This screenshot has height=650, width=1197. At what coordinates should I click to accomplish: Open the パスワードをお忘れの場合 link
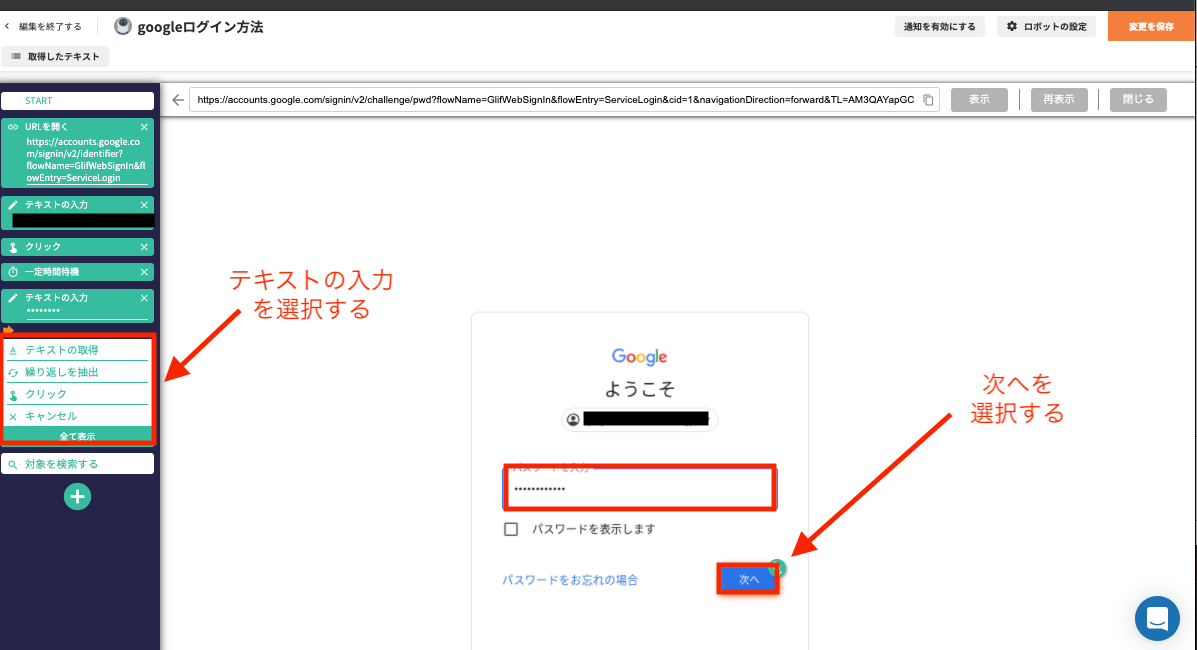click(x=570, y=580)
